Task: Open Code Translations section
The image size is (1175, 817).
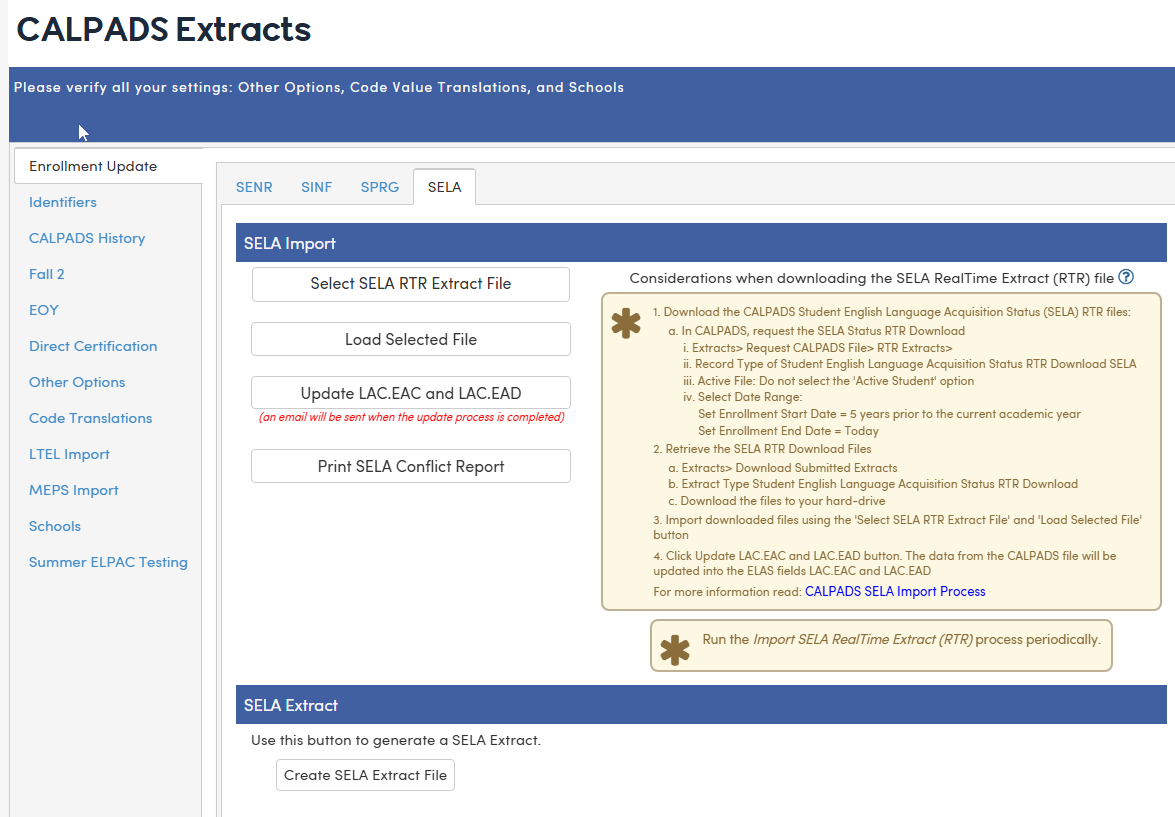Action: click(x=91, y=418)
